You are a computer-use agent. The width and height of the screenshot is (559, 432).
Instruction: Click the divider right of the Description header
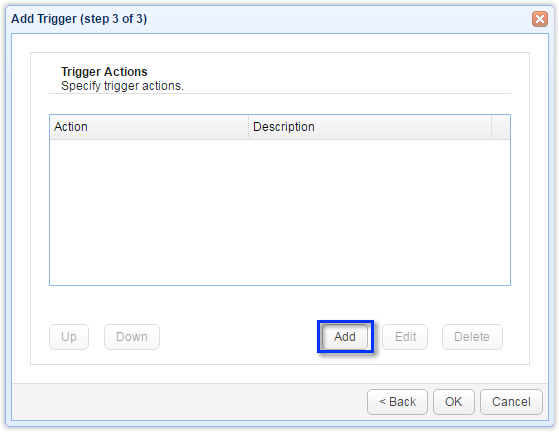[491, 127]
